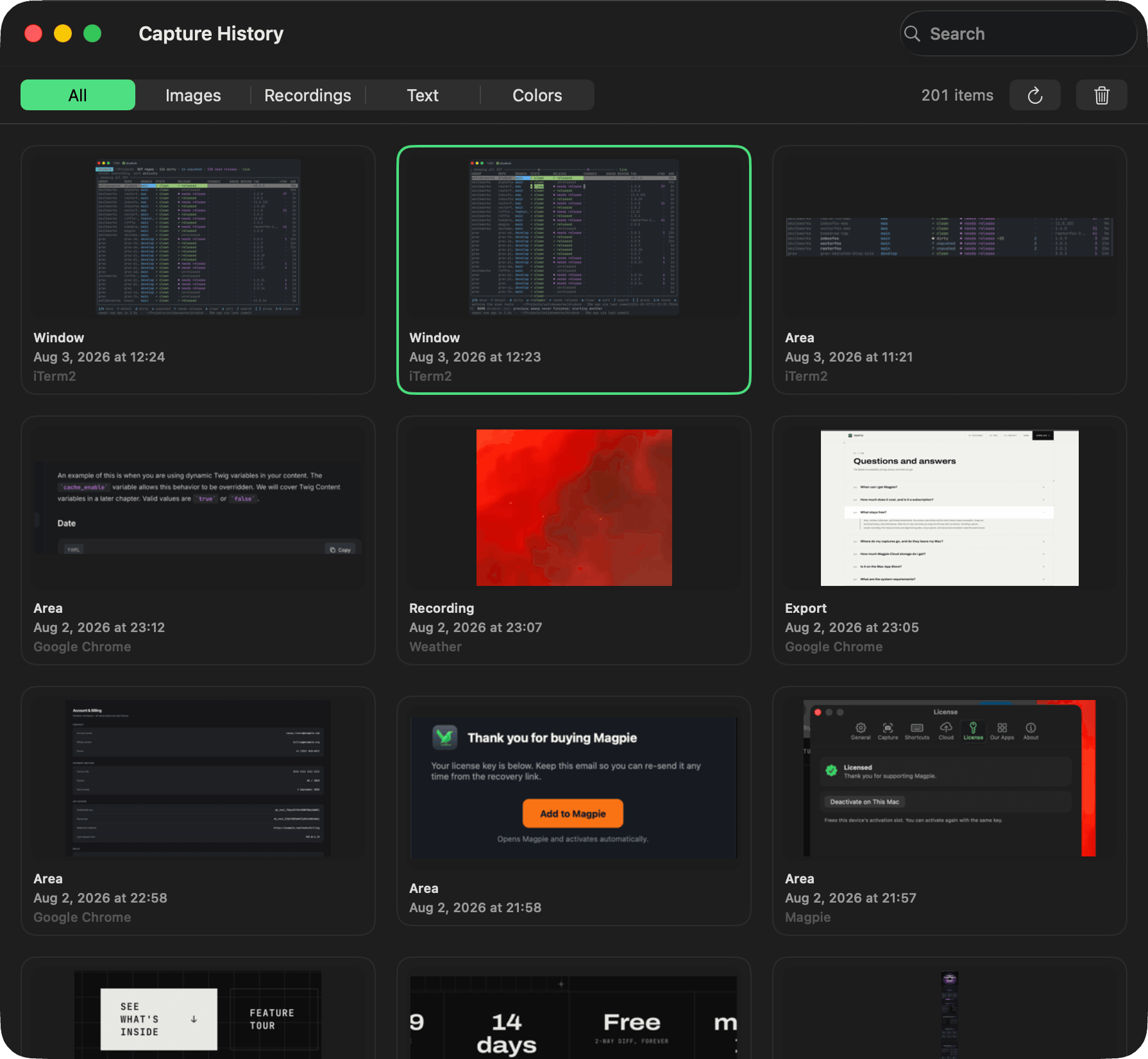Minimize the Capture History window

tap(63, 33)
